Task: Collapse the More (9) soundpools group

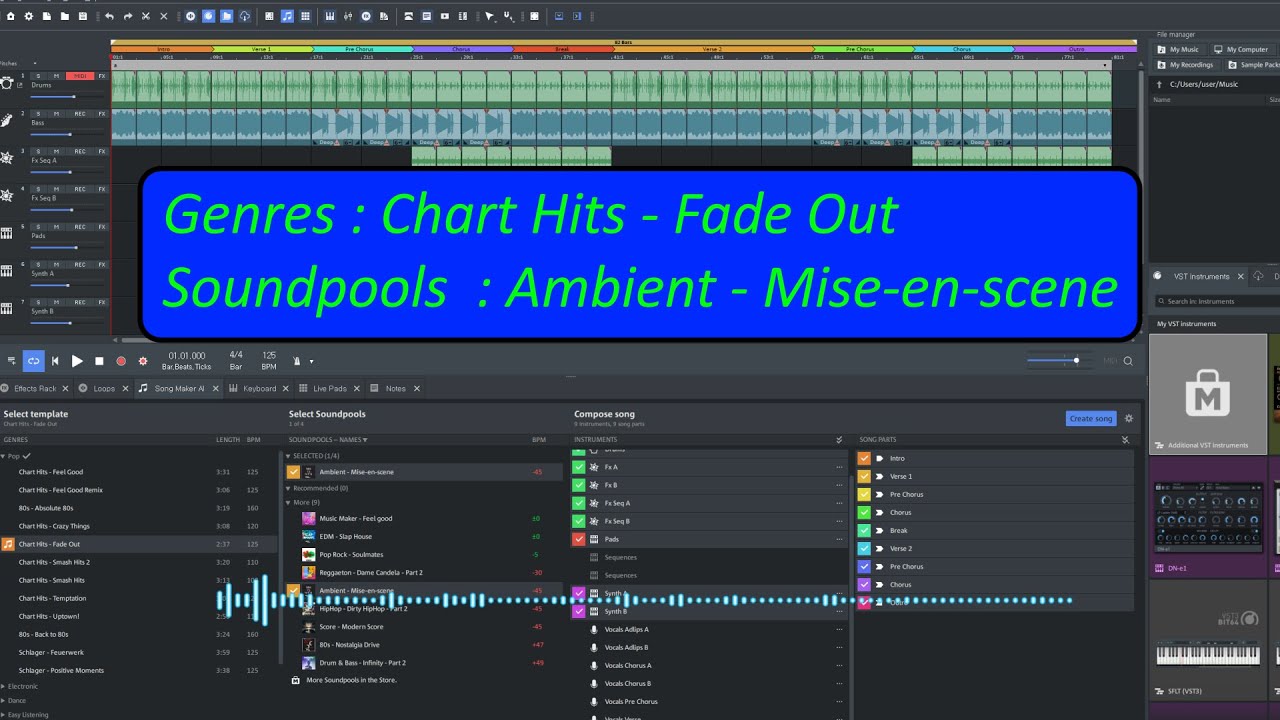Action: tap(290, 502)
